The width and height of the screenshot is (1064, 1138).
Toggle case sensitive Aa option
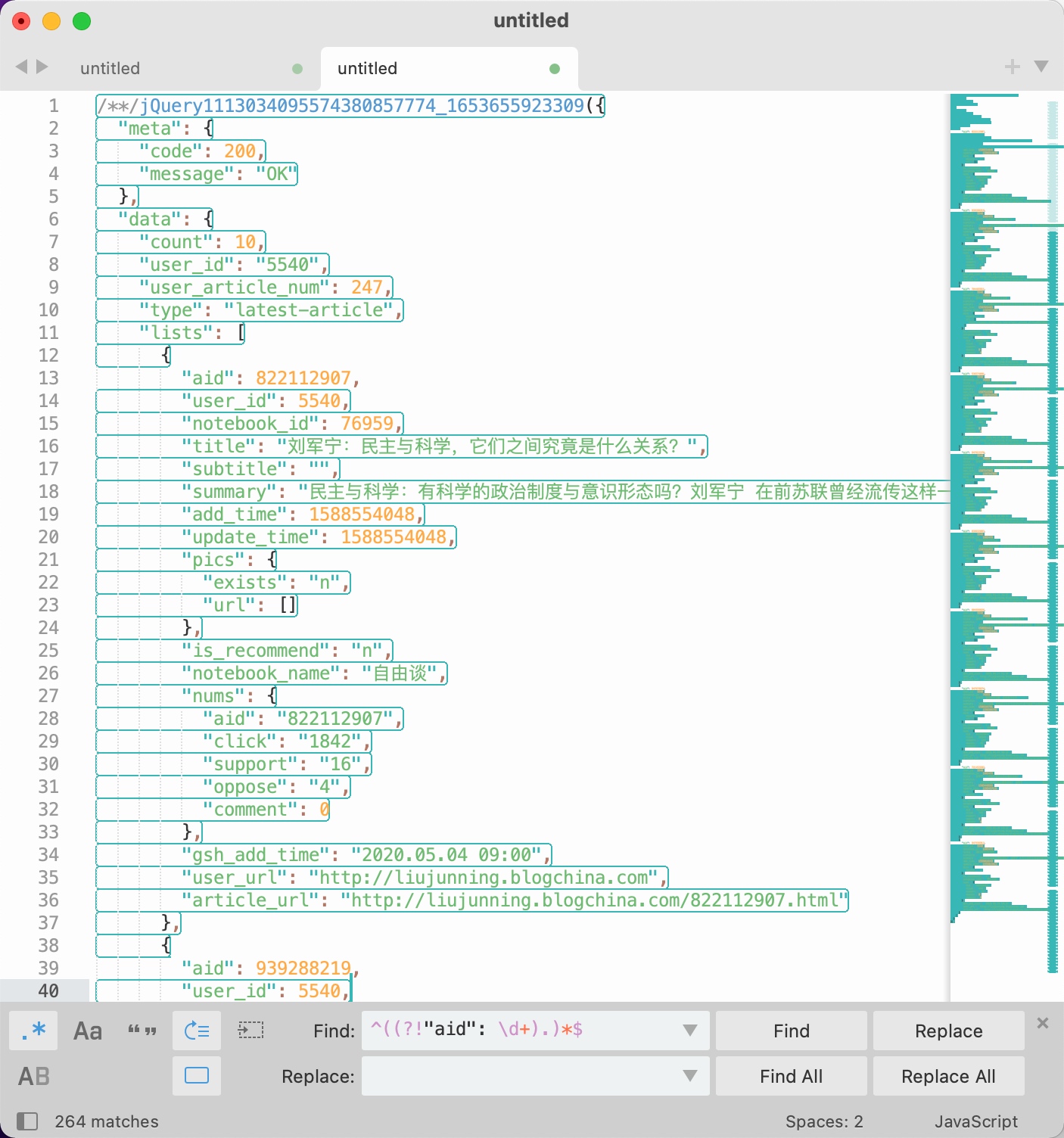pos(88,1031)
